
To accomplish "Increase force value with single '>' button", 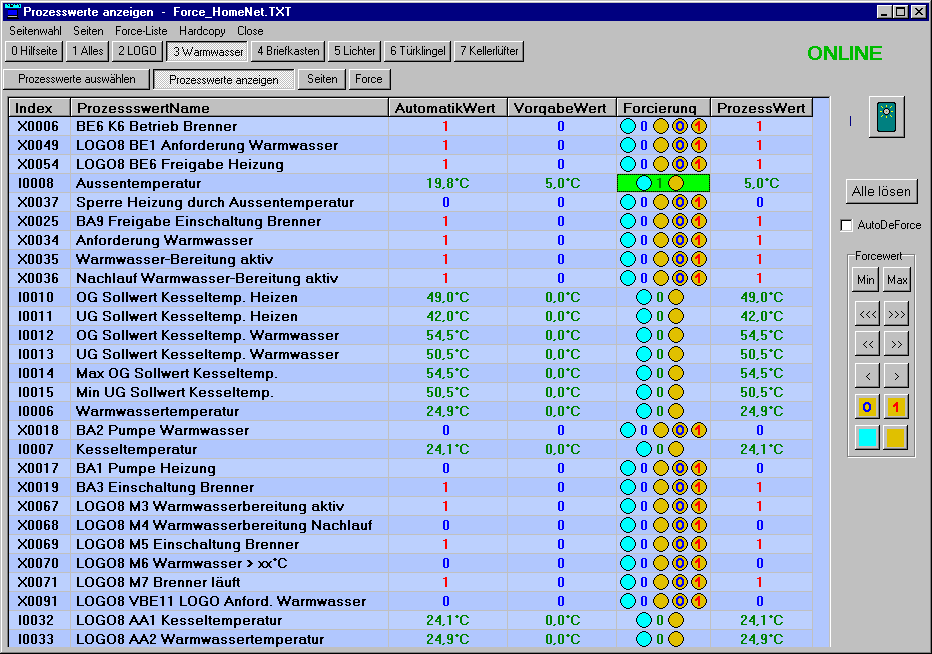I will point(896,376).
